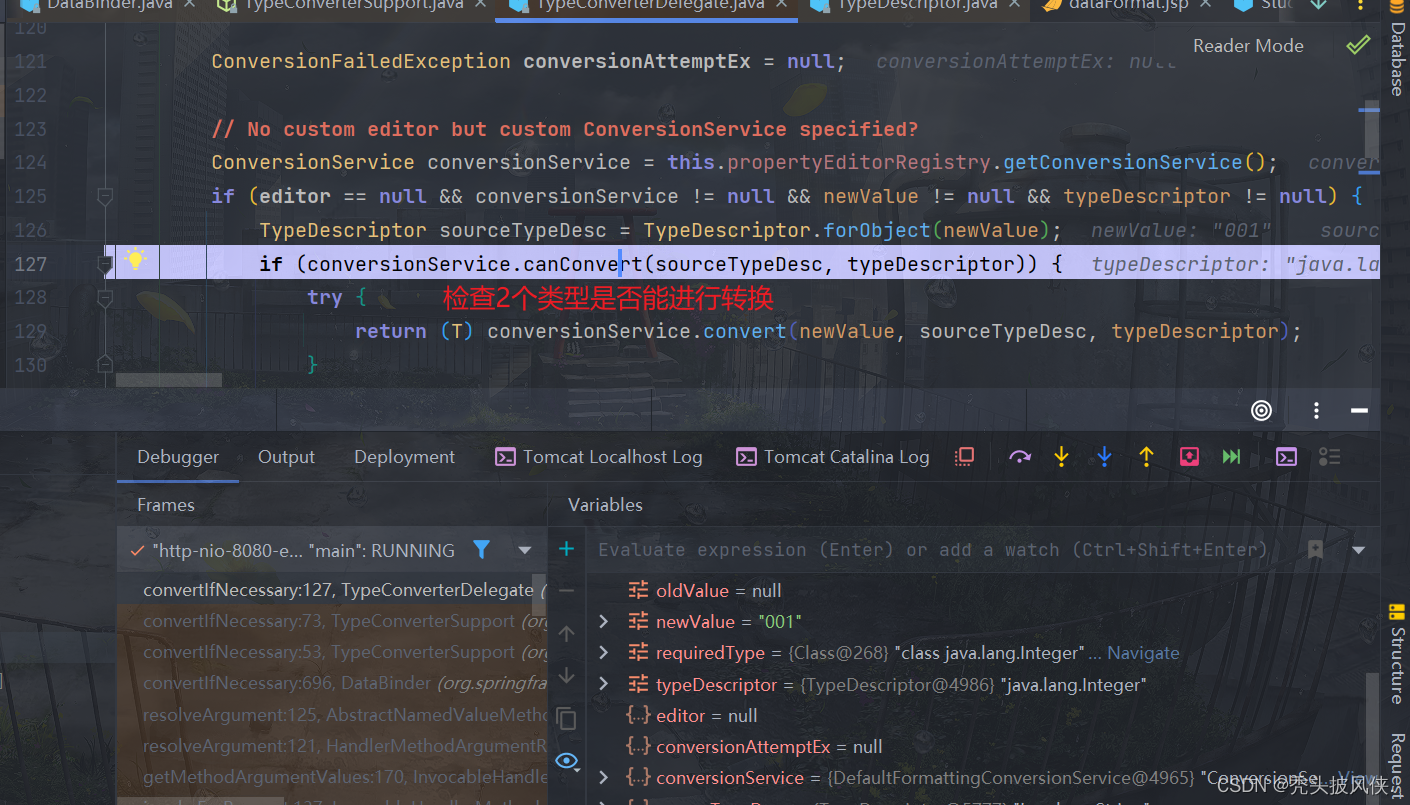Click the pink Drop Frame icon
Image resolution: width=1410 pixels, height=805 pixels.
pos(1189,457)
